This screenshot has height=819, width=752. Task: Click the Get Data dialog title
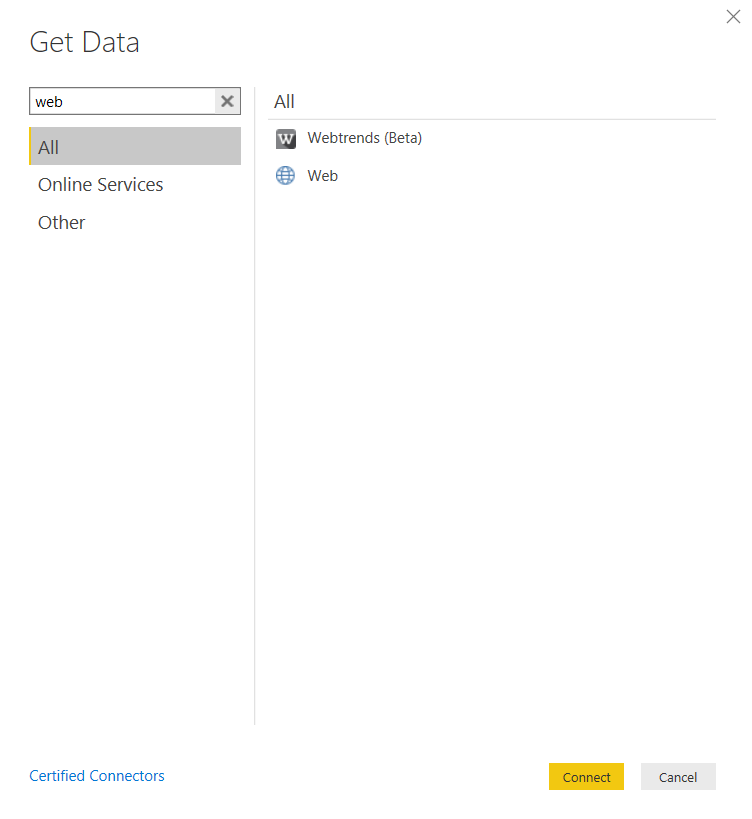[x=85, y=42]
